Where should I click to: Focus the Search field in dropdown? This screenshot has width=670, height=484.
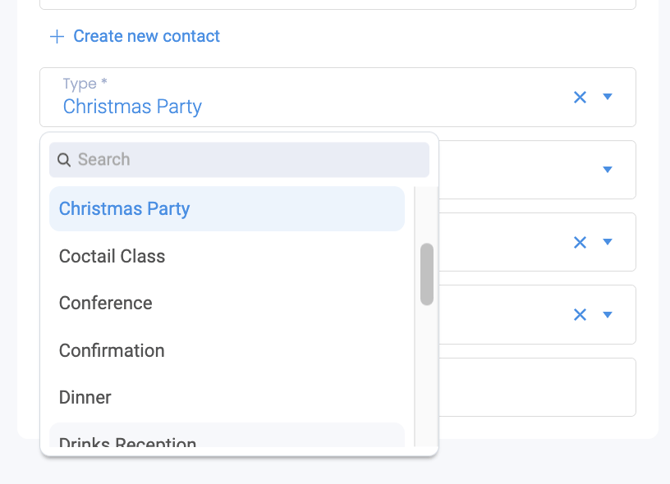[239, 160]
